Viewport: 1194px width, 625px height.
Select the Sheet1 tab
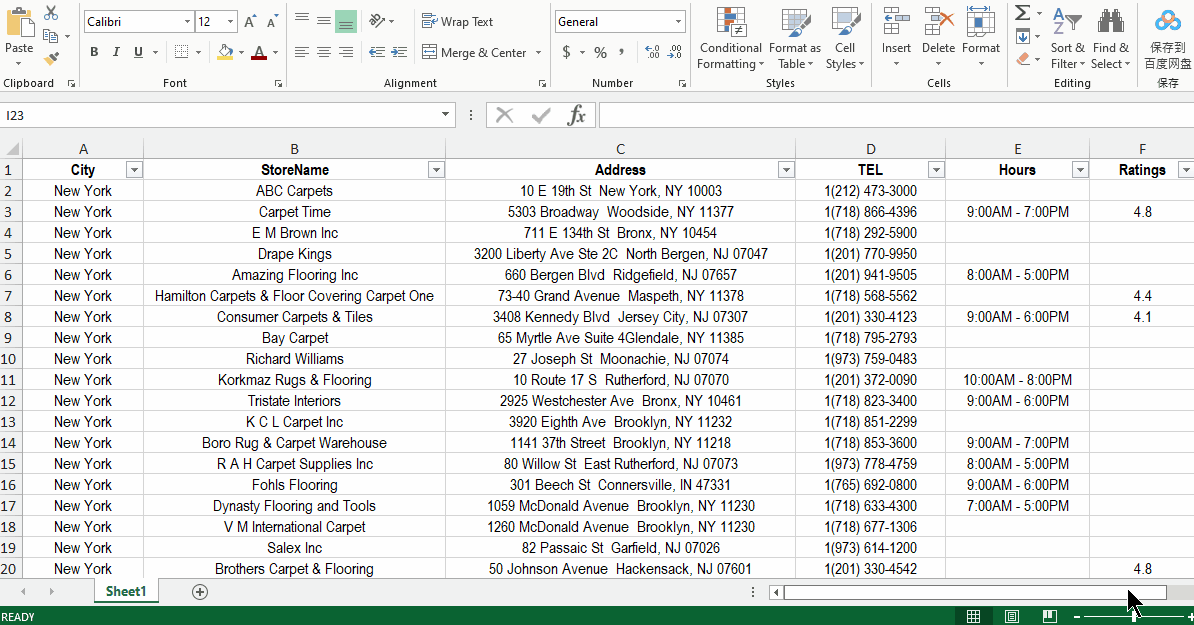pyautogui.click(x=126, y=592)
